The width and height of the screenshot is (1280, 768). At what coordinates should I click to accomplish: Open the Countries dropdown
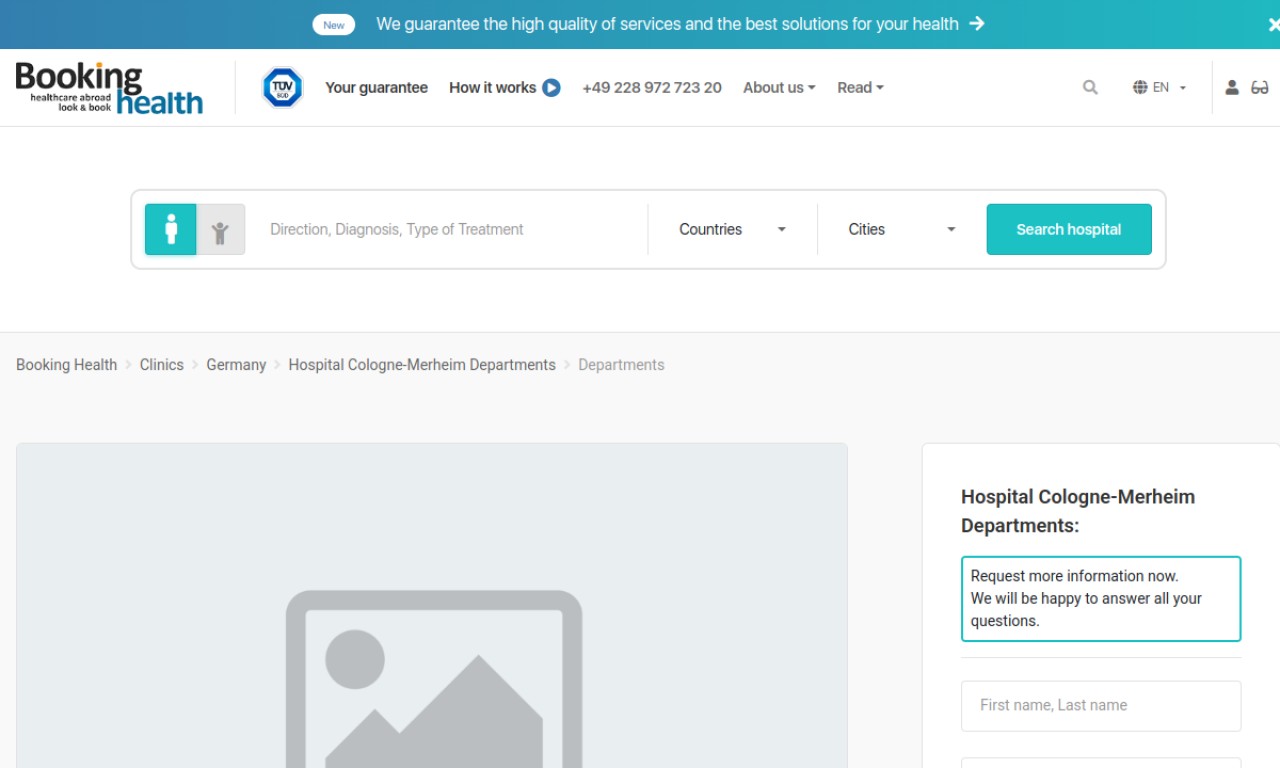click(732, 229)
